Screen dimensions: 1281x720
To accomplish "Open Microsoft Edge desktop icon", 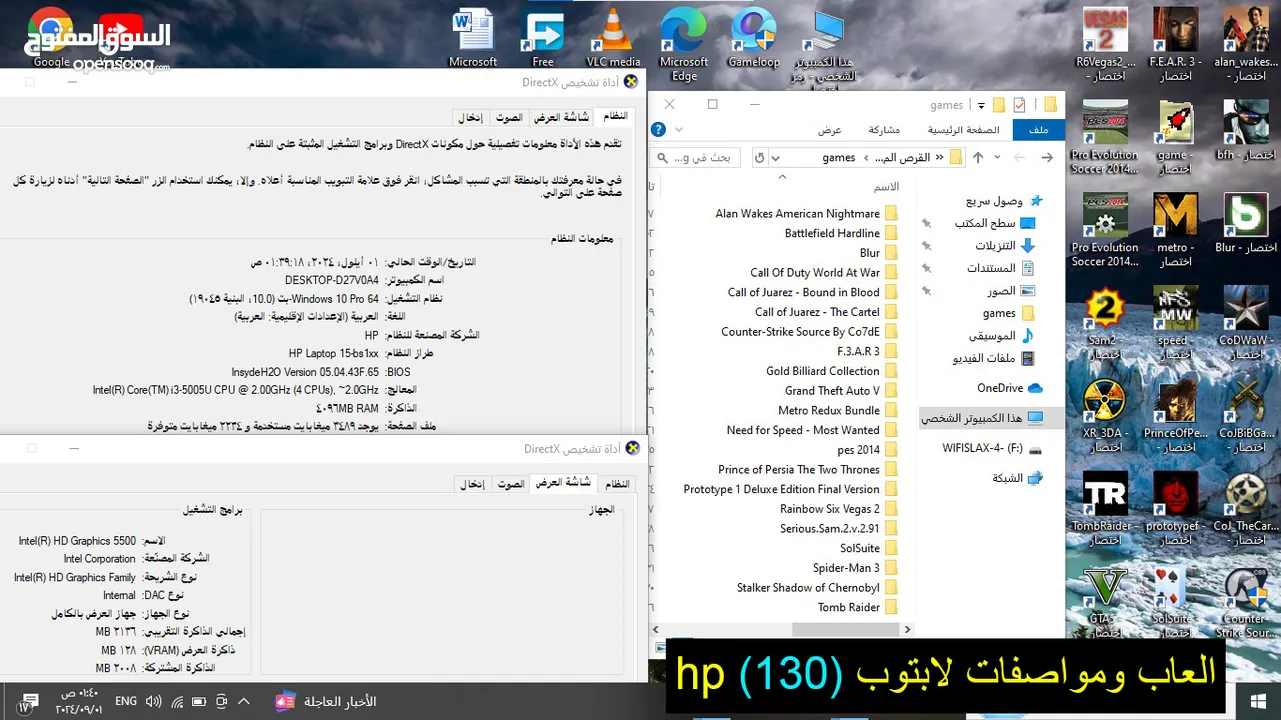I will click(x=684, y=44).
